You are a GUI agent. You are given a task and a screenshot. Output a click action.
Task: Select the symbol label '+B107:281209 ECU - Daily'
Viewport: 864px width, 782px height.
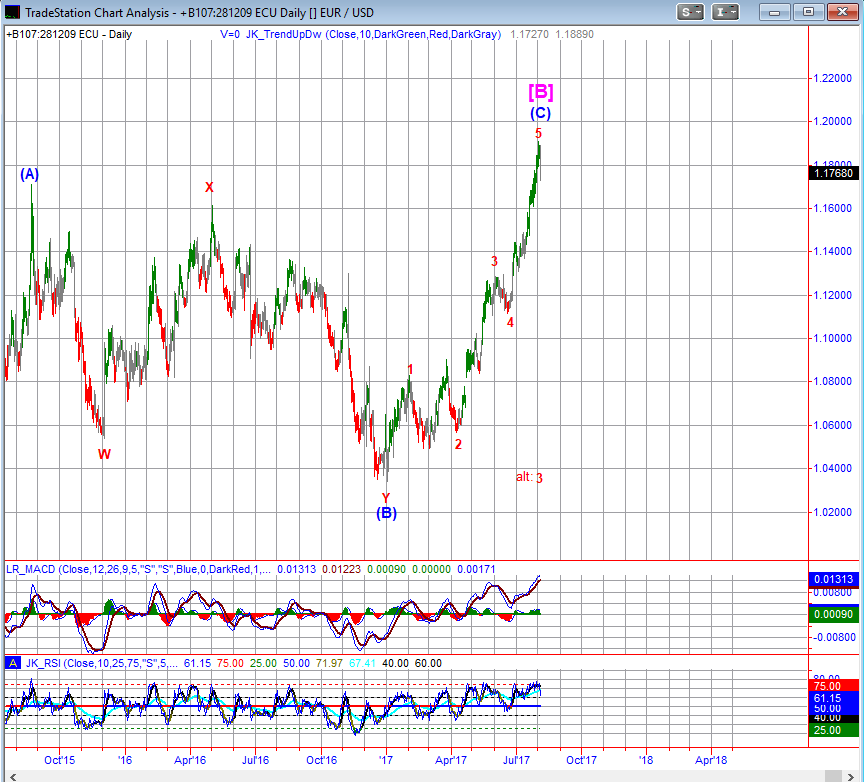(x=69, y=34)
